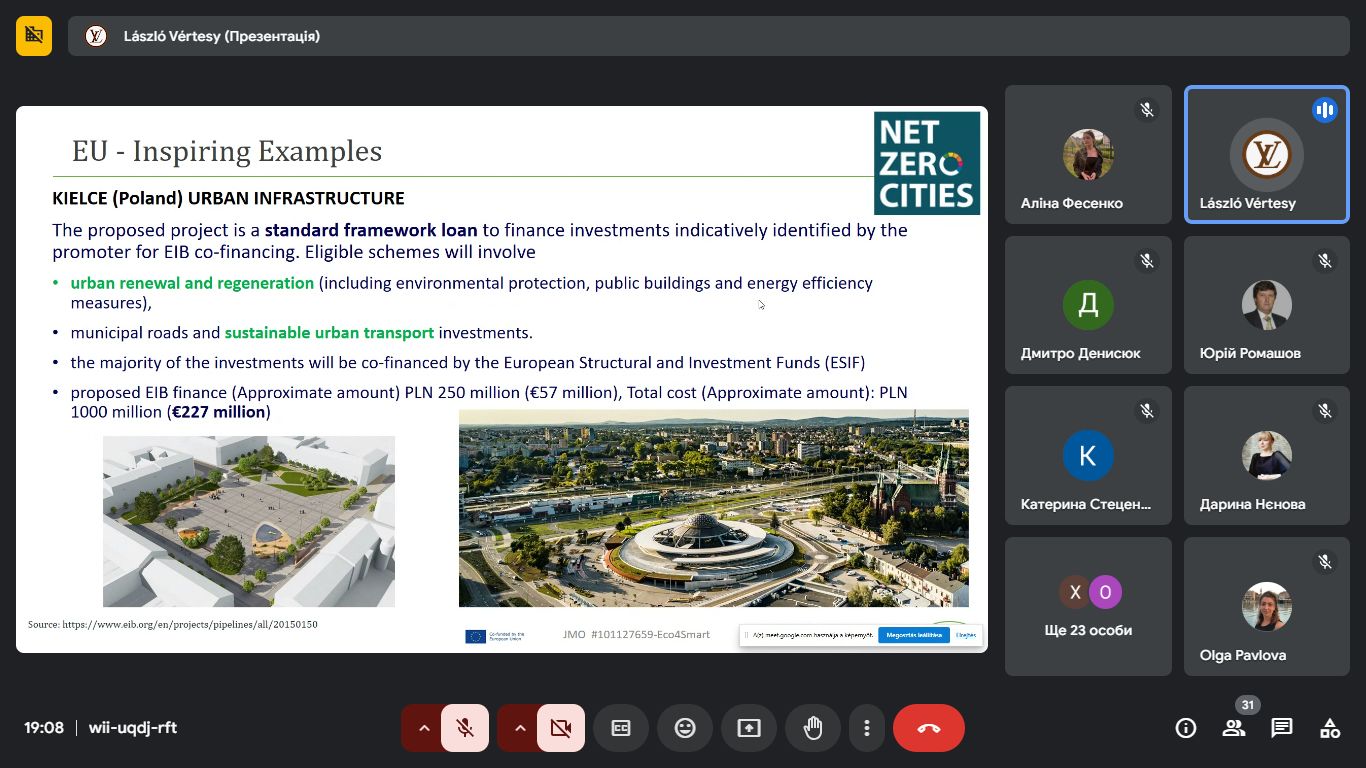Viewport: 1366px width, 768px height.
Task: Expand audio settings arrow beside microphone
Action: click(x=423, y=728)
